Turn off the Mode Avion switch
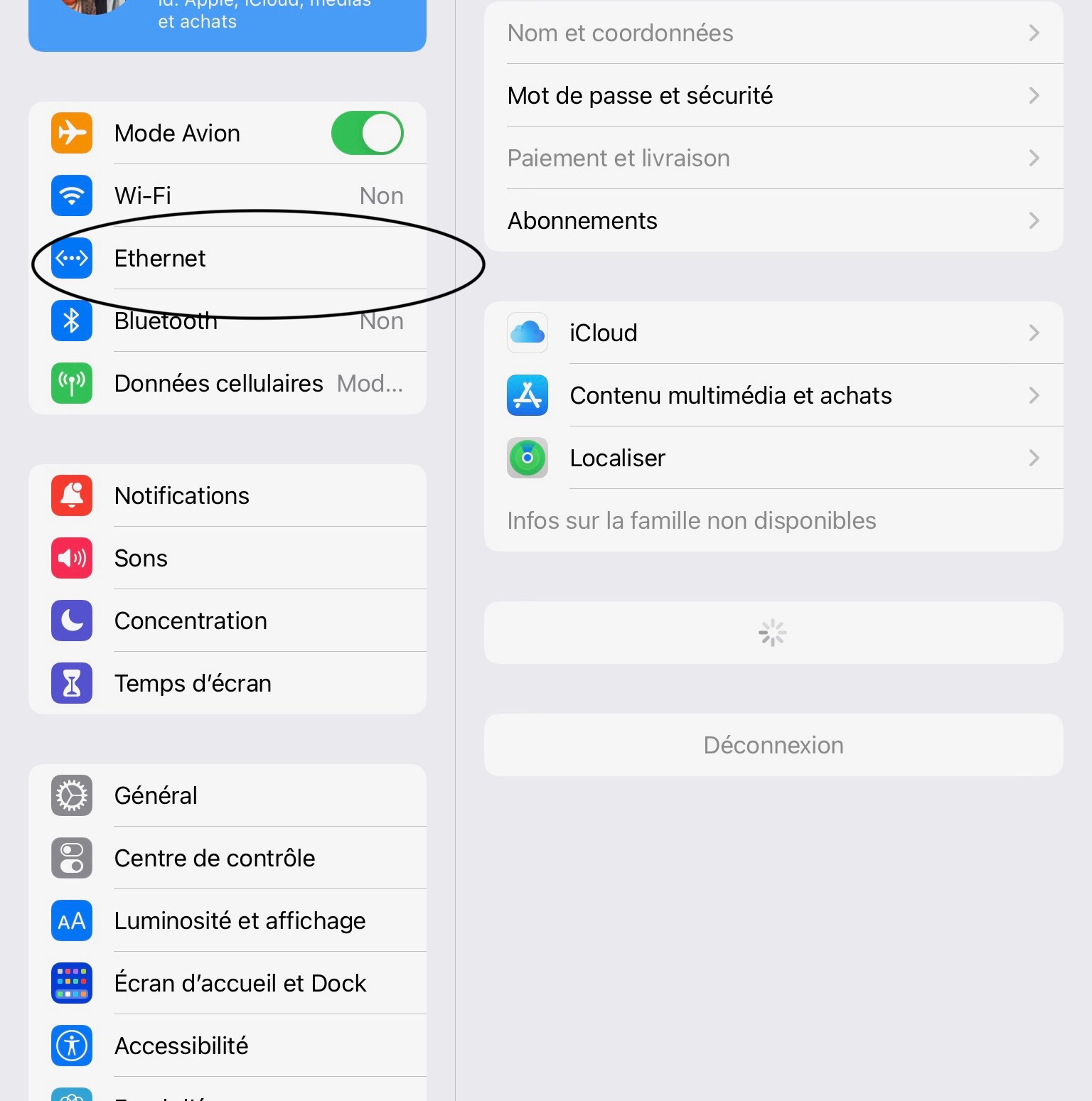The height and width of the screenshot is (1101, 1092). [x=368, y=133]
